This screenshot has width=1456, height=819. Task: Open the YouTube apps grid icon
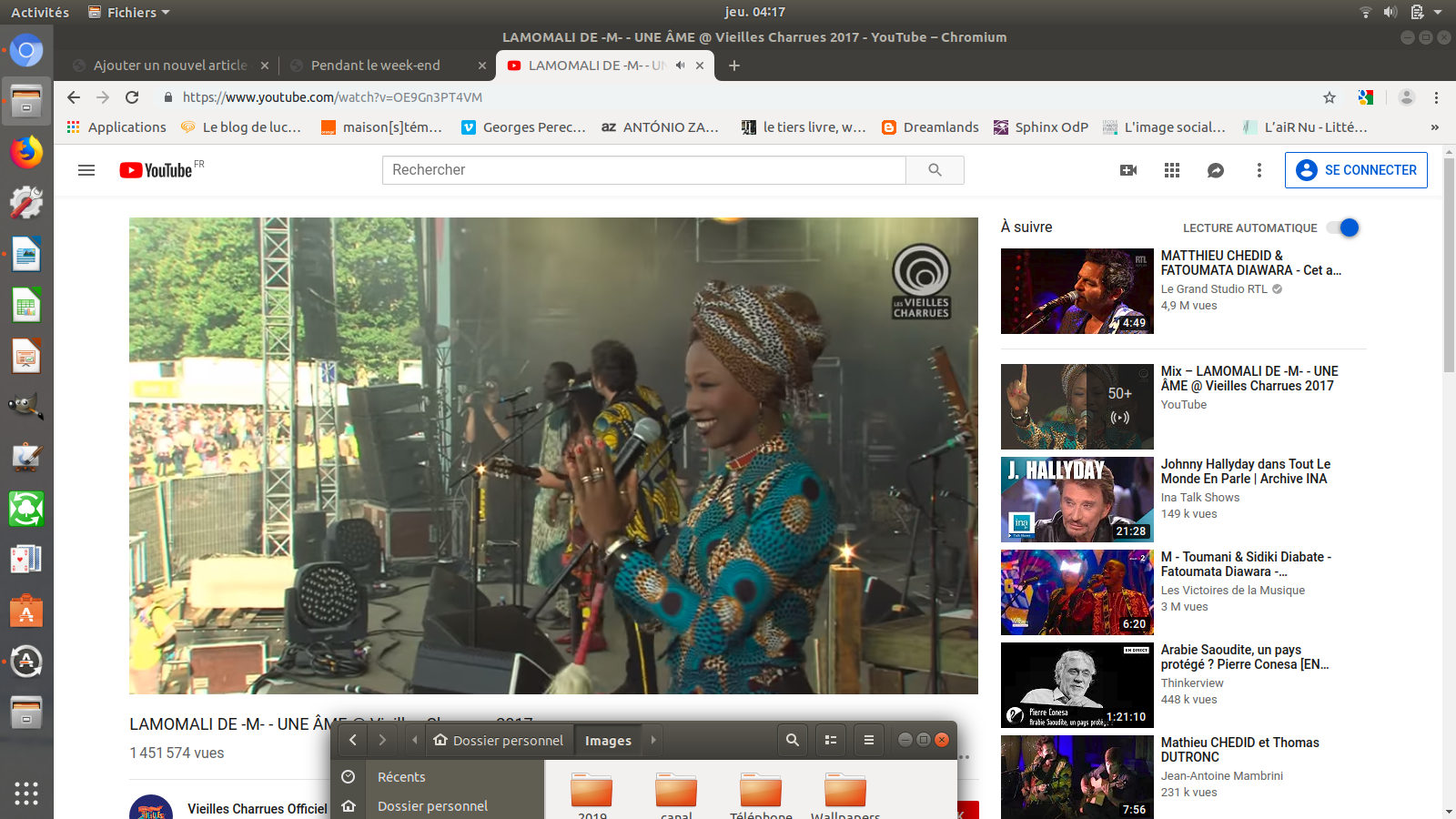[1172, 170]
